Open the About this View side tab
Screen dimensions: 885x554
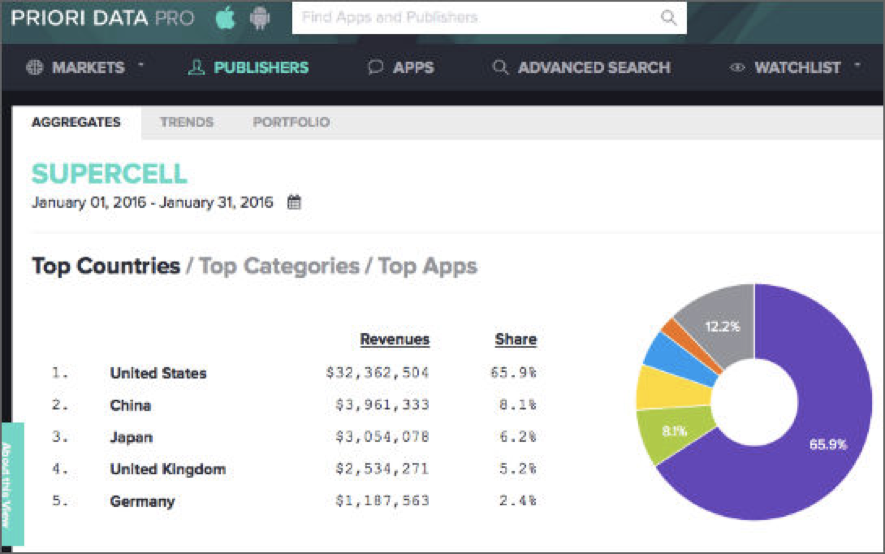coord(12,484)
